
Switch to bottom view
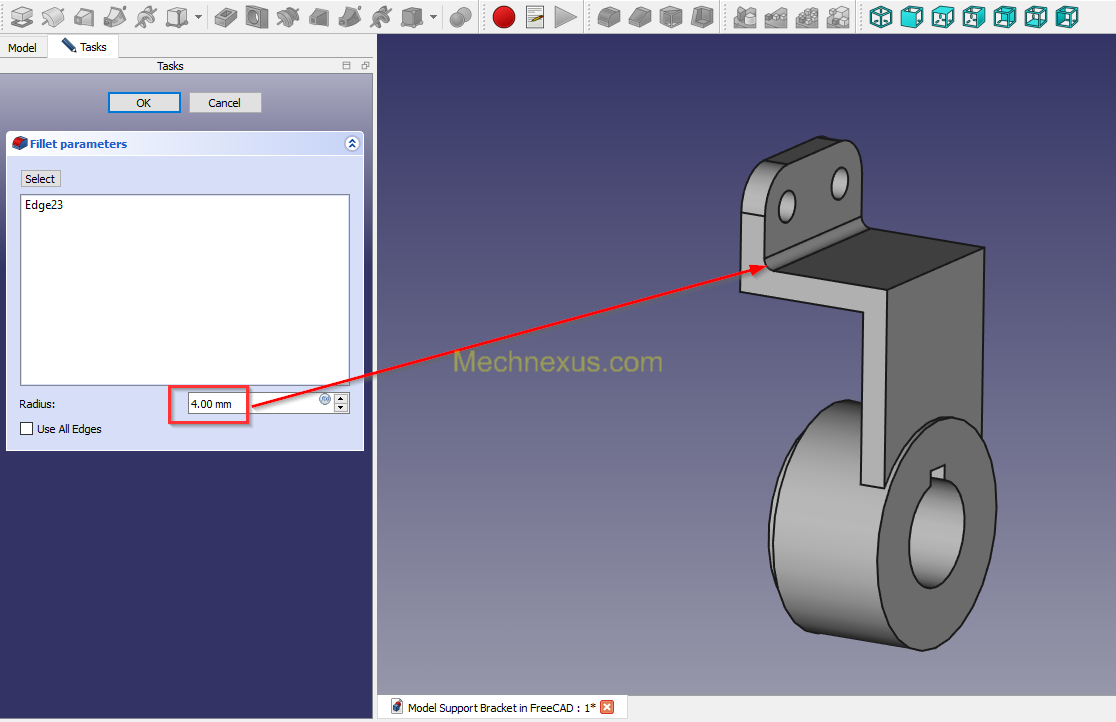click(1036, 16)
